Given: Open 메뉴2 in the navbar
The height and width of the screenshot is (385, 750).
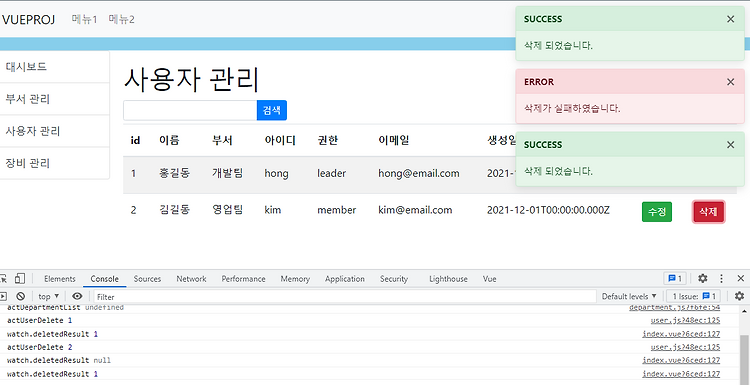Looking at the screenshot, I should (x=121, y=20).
